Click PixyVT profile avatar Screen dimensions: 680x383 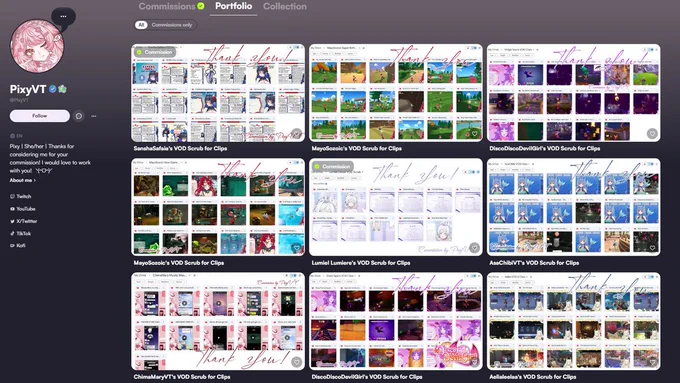(37, 46)
